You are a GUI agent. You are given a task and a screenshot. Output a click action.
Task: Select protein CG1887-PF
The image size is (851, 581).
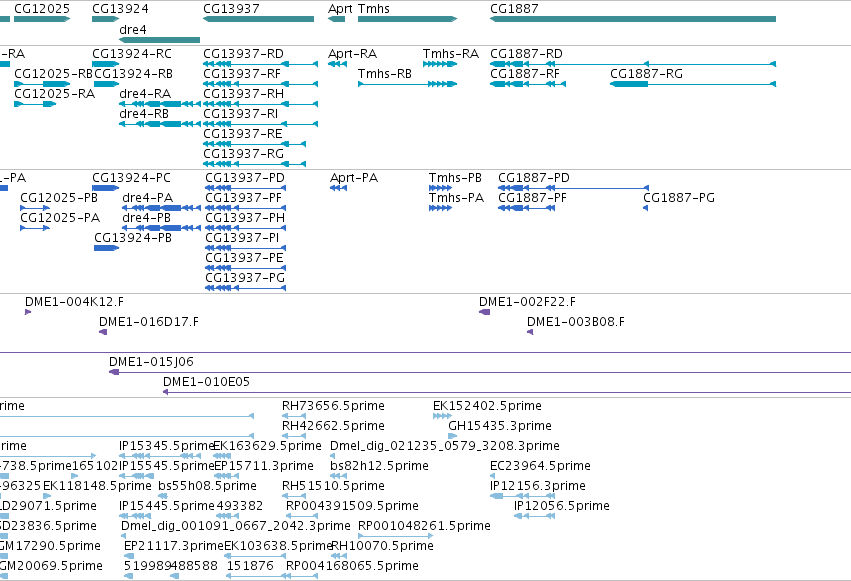(x=526, y=208)
